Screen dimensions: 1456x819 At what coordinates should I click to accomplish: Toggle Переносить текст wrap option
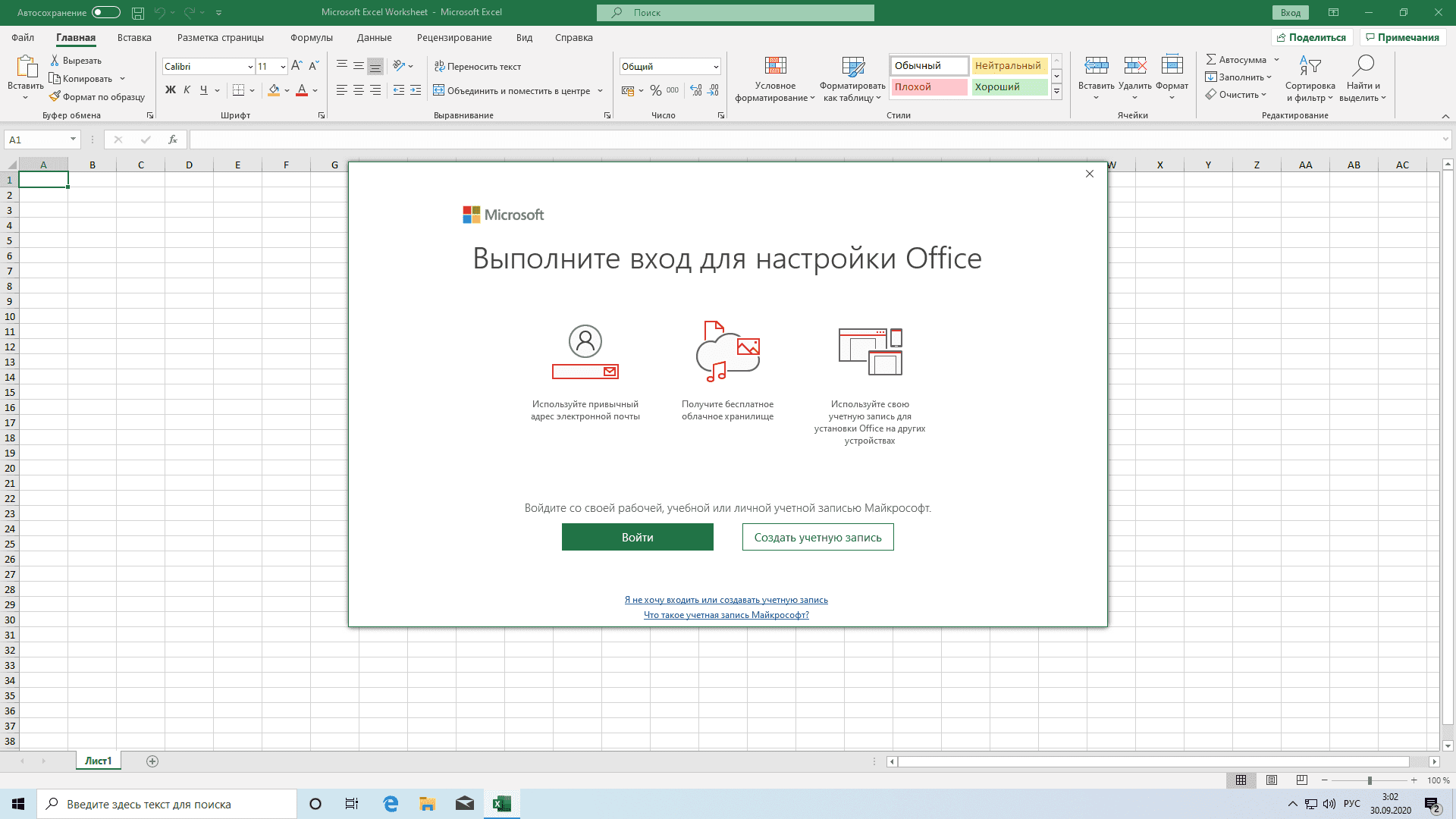[x=478, y=67]
